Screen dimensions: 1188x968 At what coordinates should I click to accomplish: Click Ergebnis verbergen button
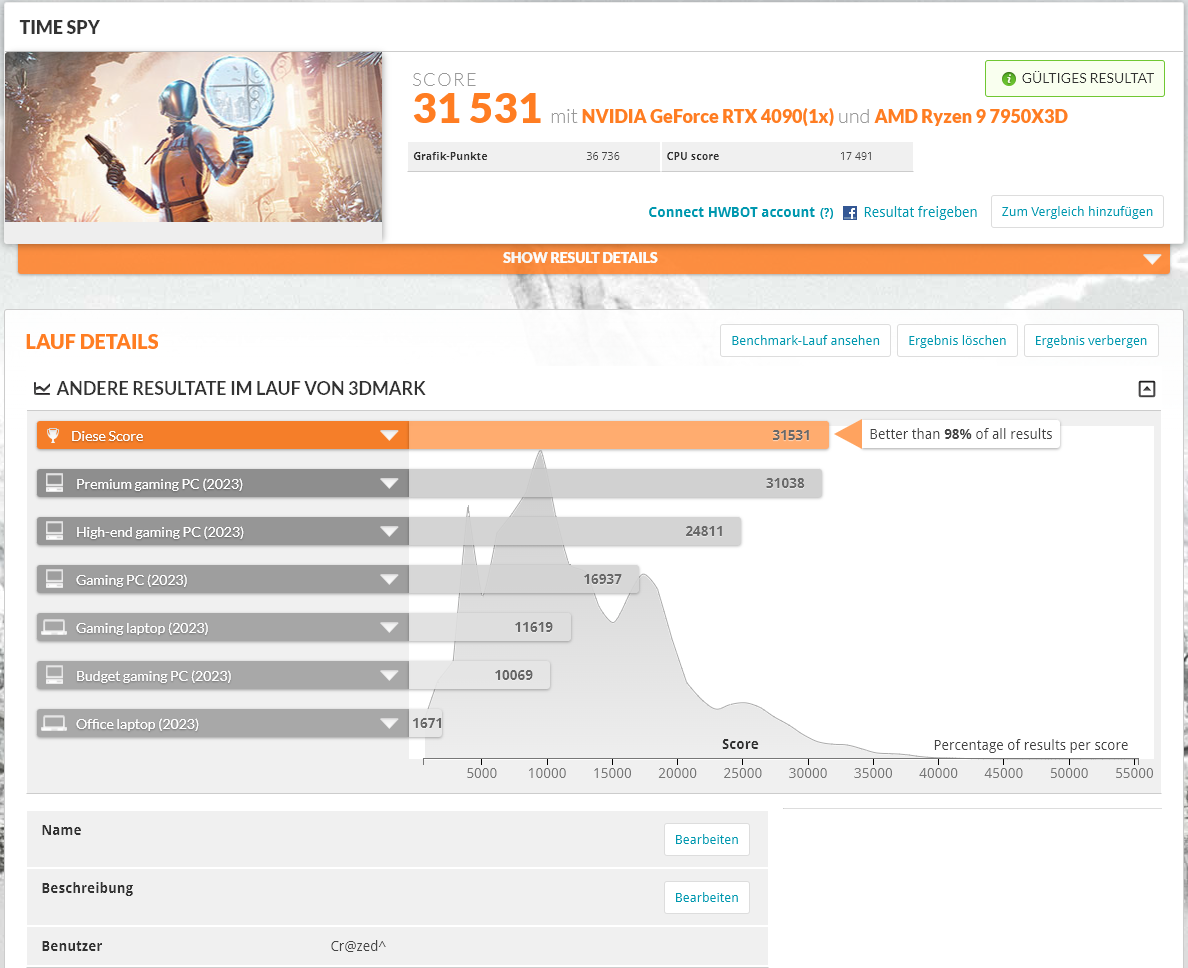coord(1090,341)
